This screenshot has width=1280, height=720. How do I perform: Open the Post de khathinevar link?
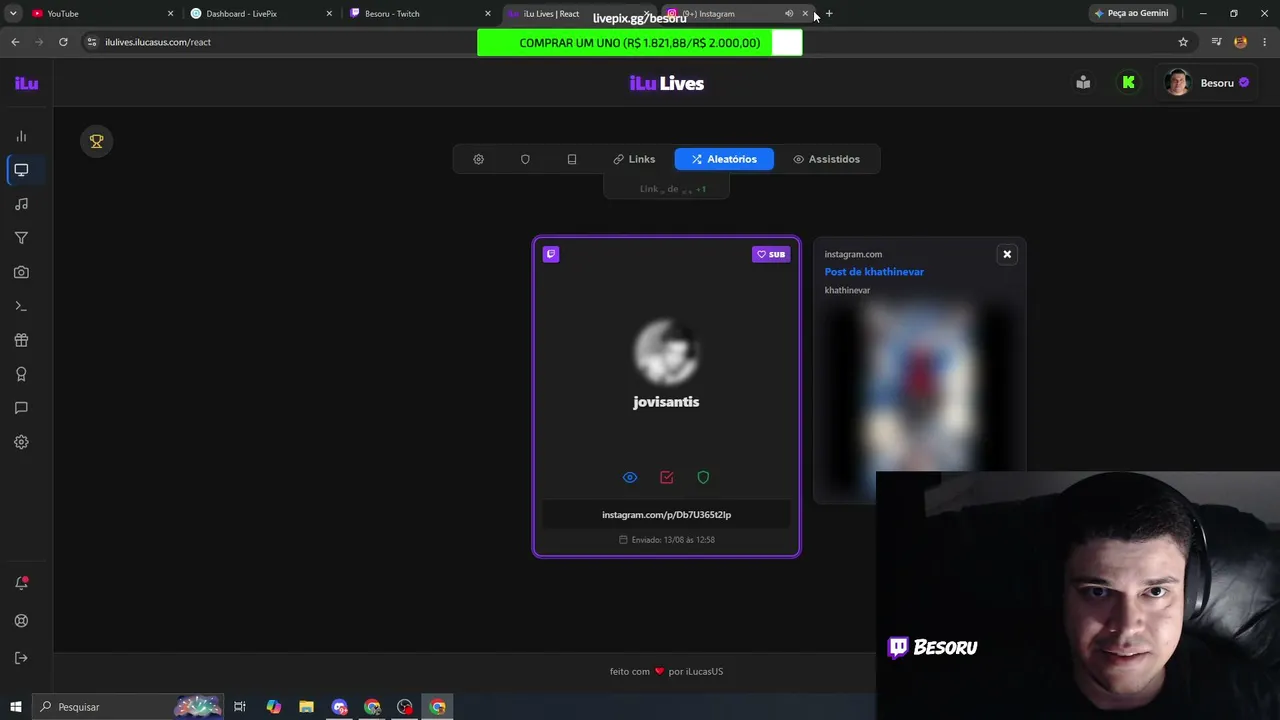[x=874, y=272]
